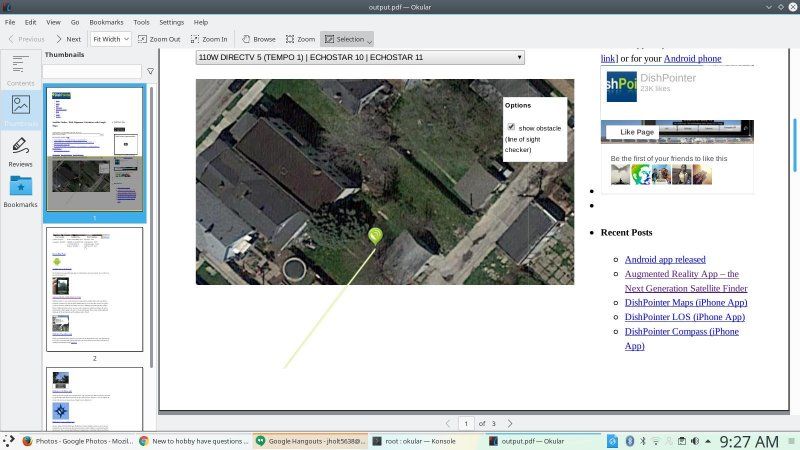Viewport: 800px width, 450px height.
Task: Open DishPointer Compass (iPhone App) link
Action: pos(682,338)
